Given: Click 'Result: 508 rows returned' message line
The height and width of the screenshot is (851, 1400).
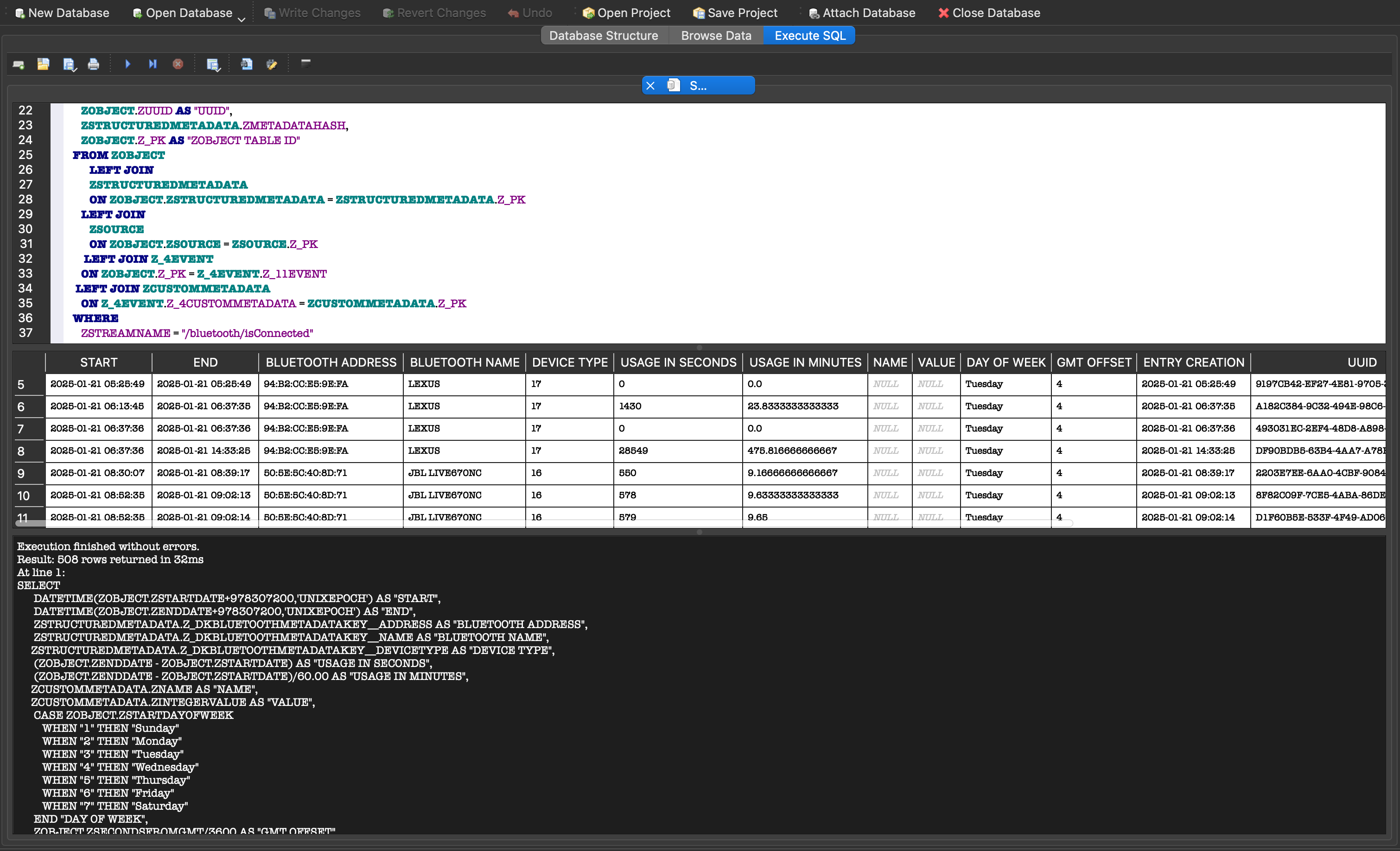Looking at the screenshot, I should click(110, 559).
